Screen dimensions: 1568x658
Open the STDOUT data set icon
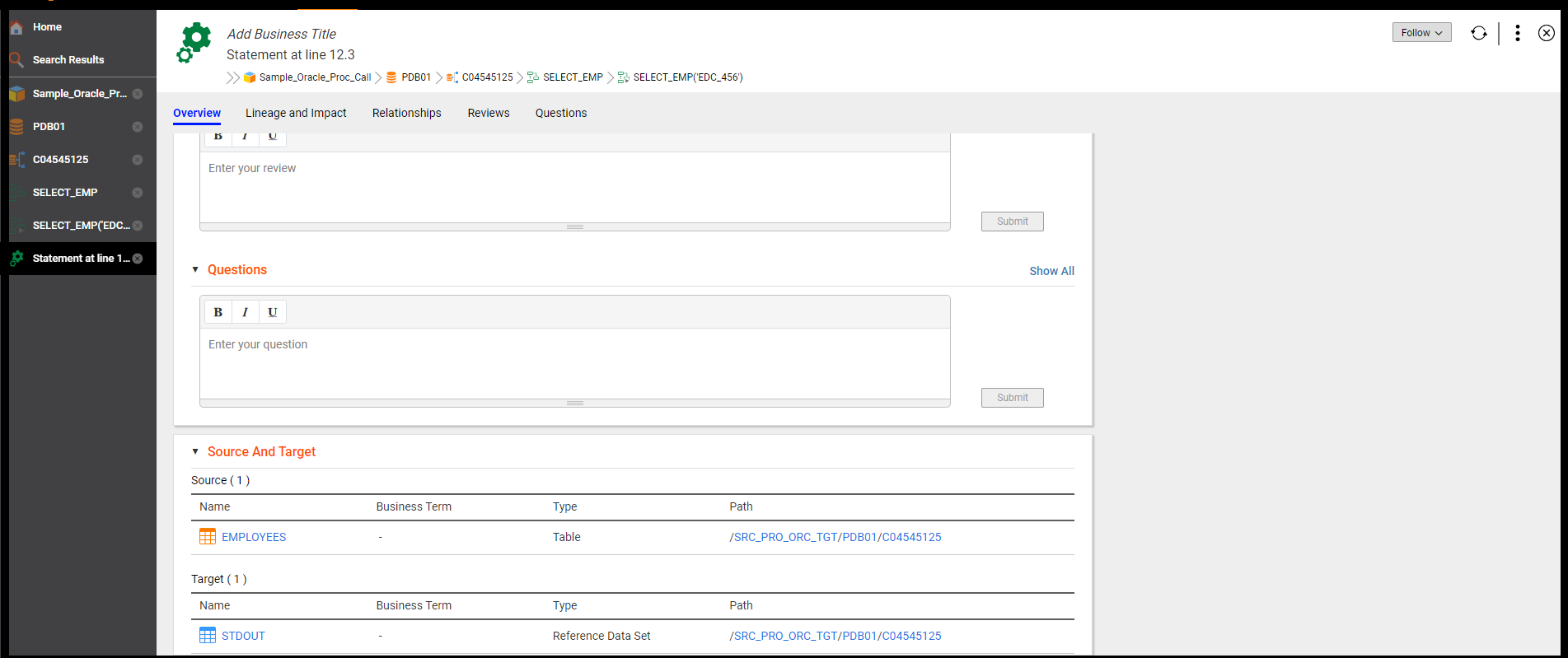pyautogui.click(x=208, y=636)
